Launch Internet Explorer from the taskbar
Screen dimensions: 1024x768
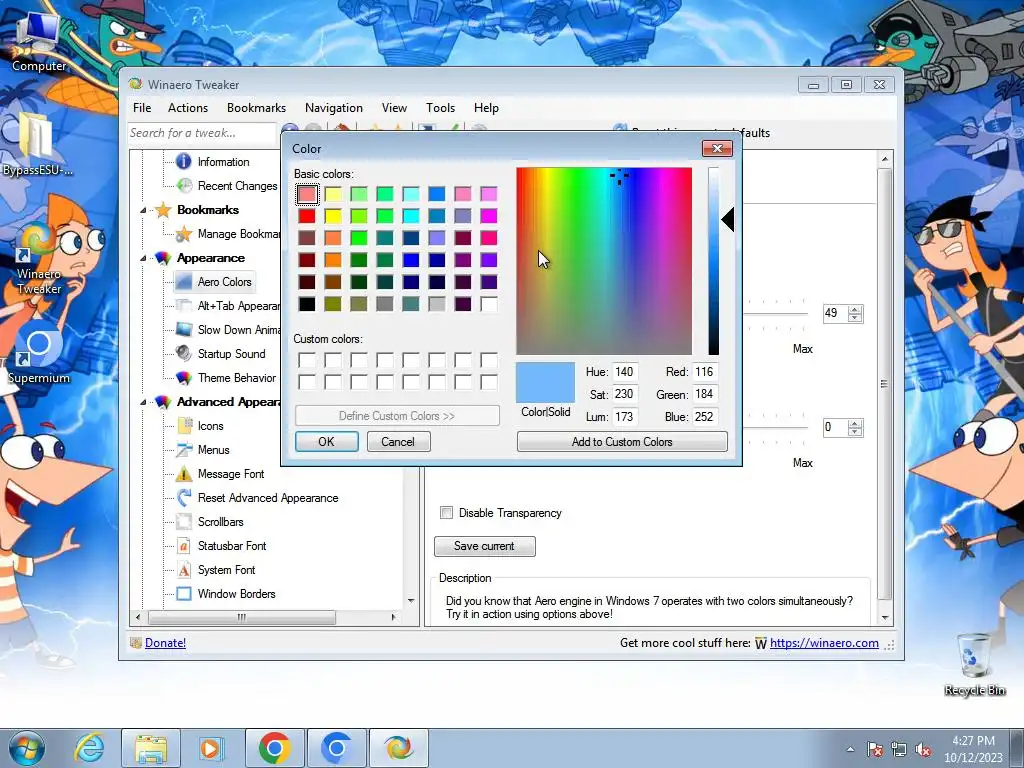tap(89, 748)
